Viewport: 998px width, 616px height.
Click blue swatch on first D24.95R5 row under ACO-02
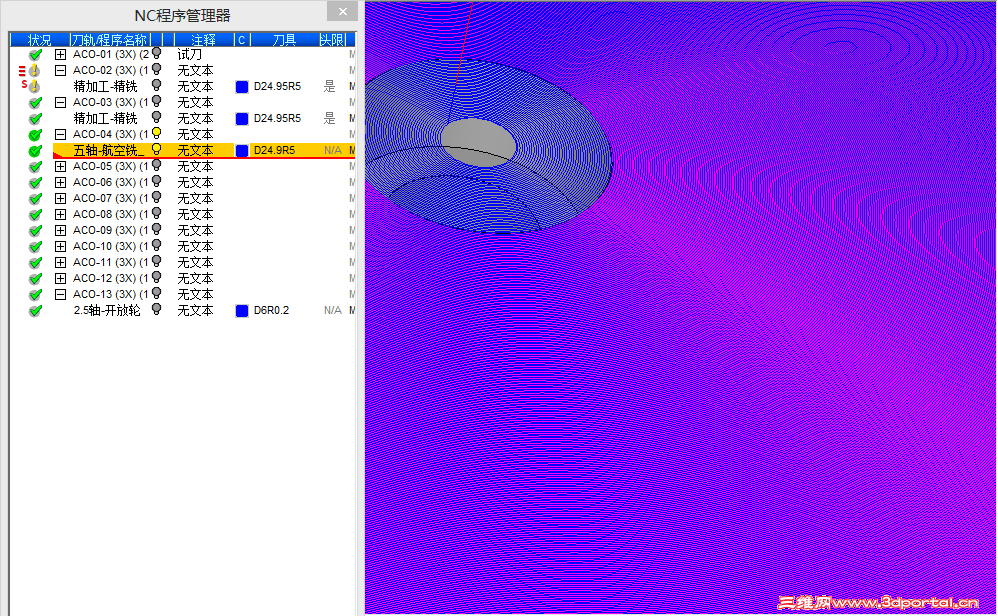pyautogui.click(x=242, y=87)
